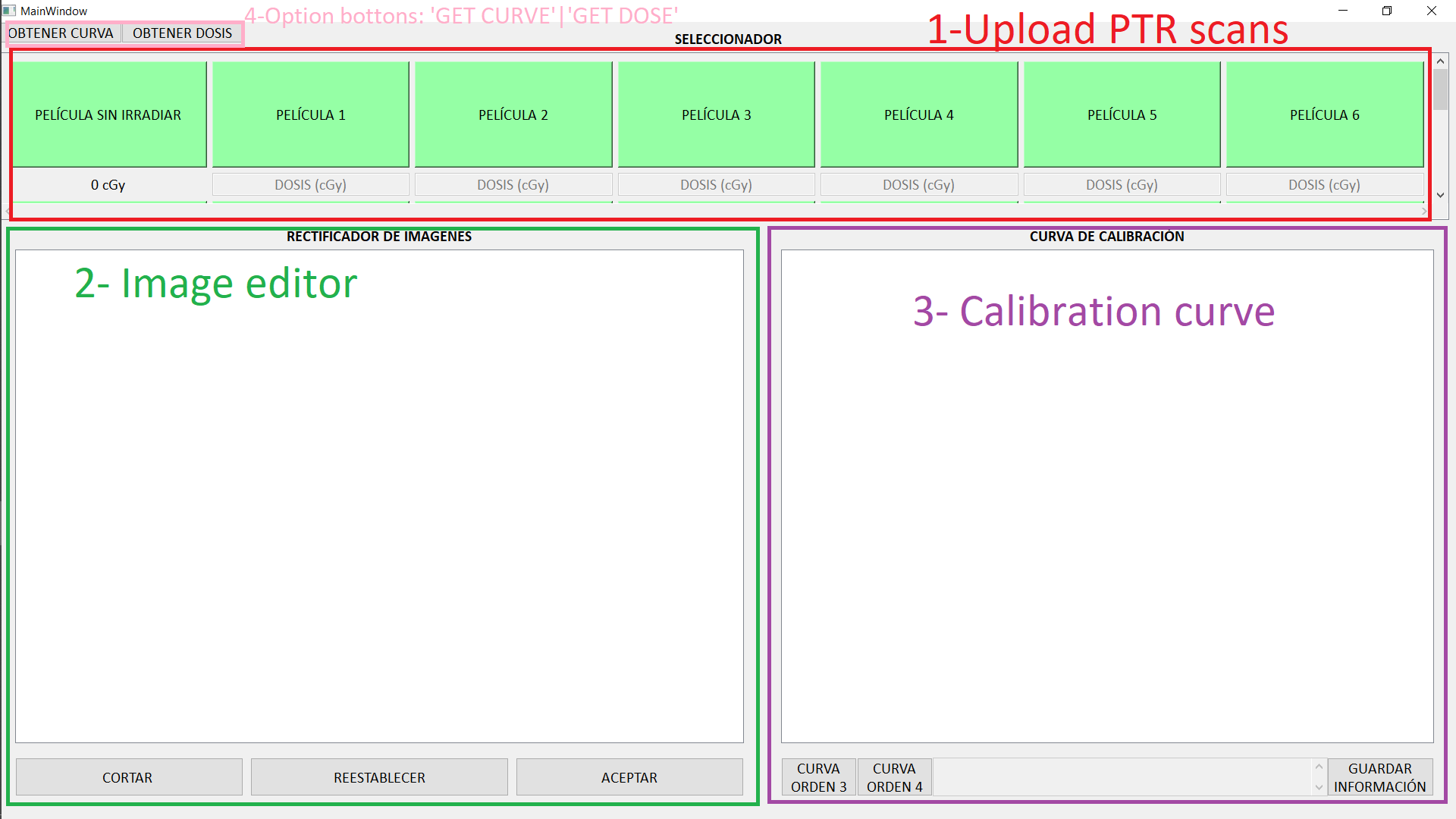Click the up arrow of the SELECCIONADOR scrollbar

pos(1440,61)
